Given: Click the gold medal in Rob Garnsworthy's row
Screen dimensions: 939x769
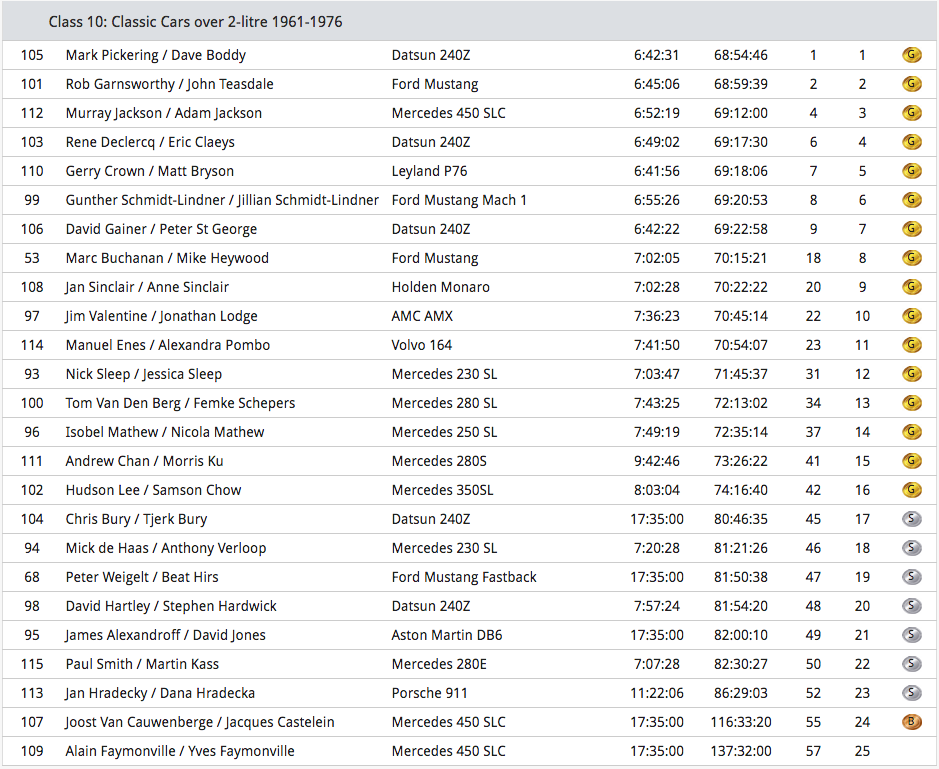Looking at the screenshot, I should 911,84.
